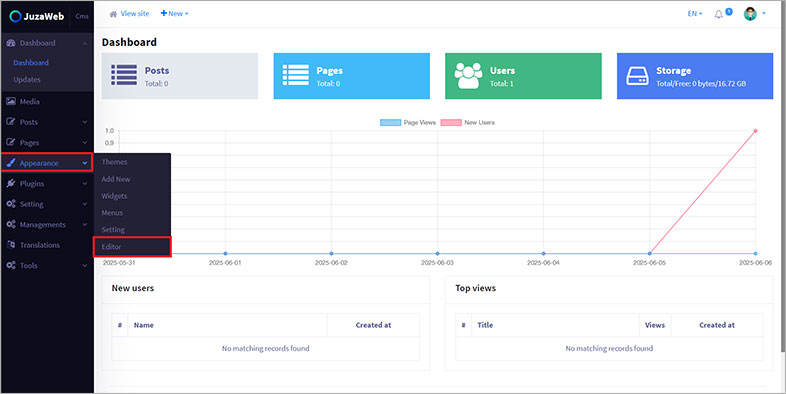Toggle the Page Views chart legend
786x394 pixels.
click(408, 122)
